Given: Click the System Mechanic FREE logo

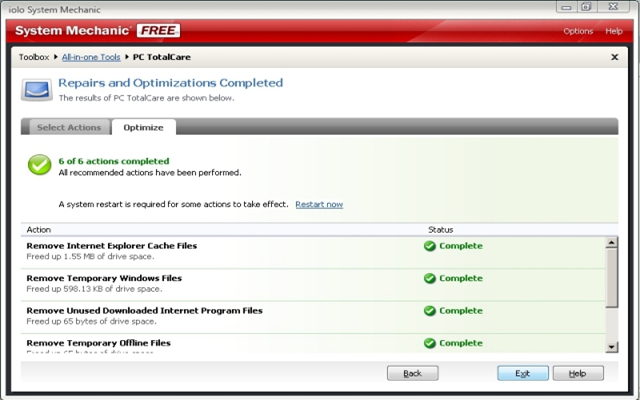Looking at the screenshot, I should click(98, 31).
